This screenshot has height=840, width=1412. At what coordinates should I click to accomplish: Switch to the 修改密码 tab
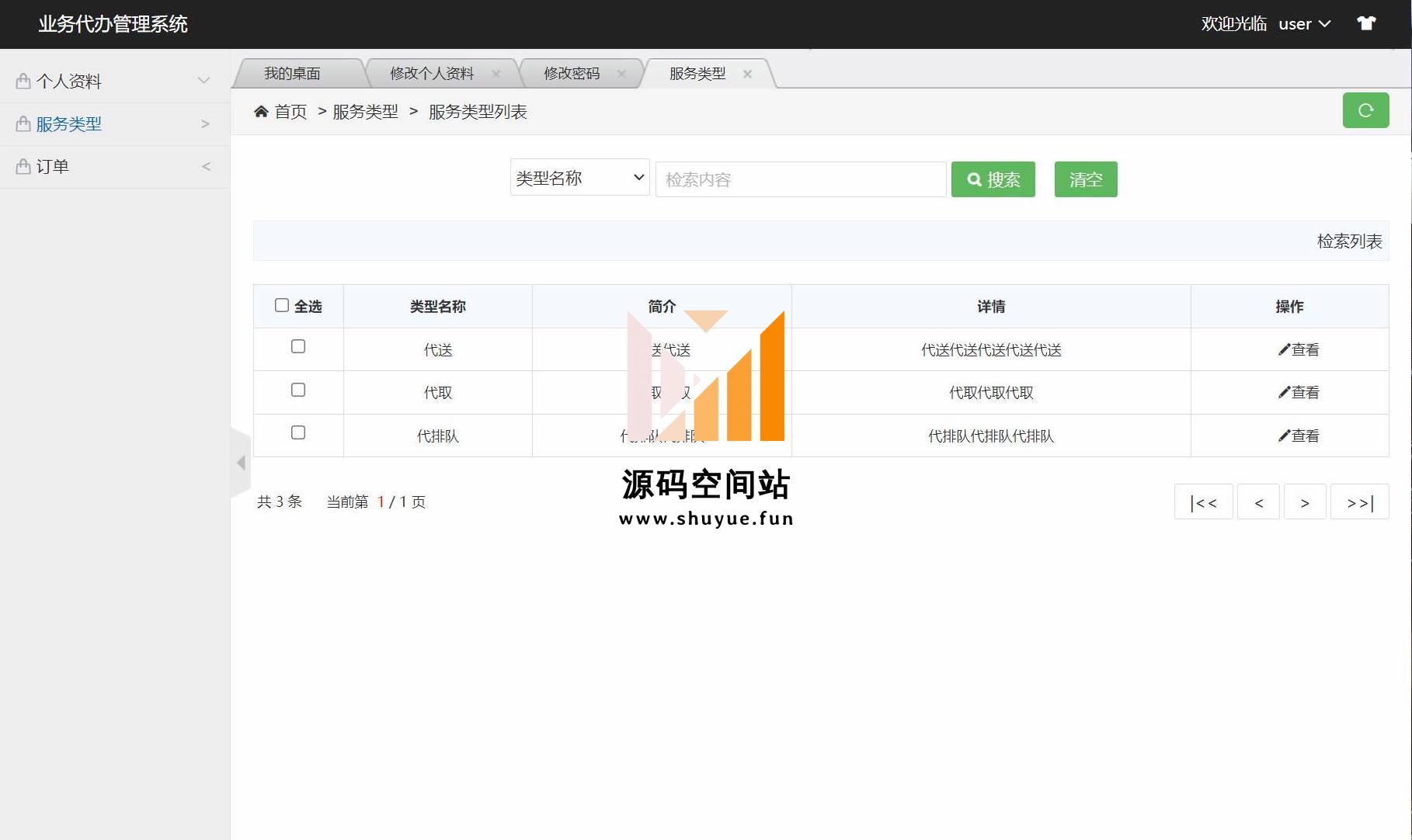coord(572,74)
